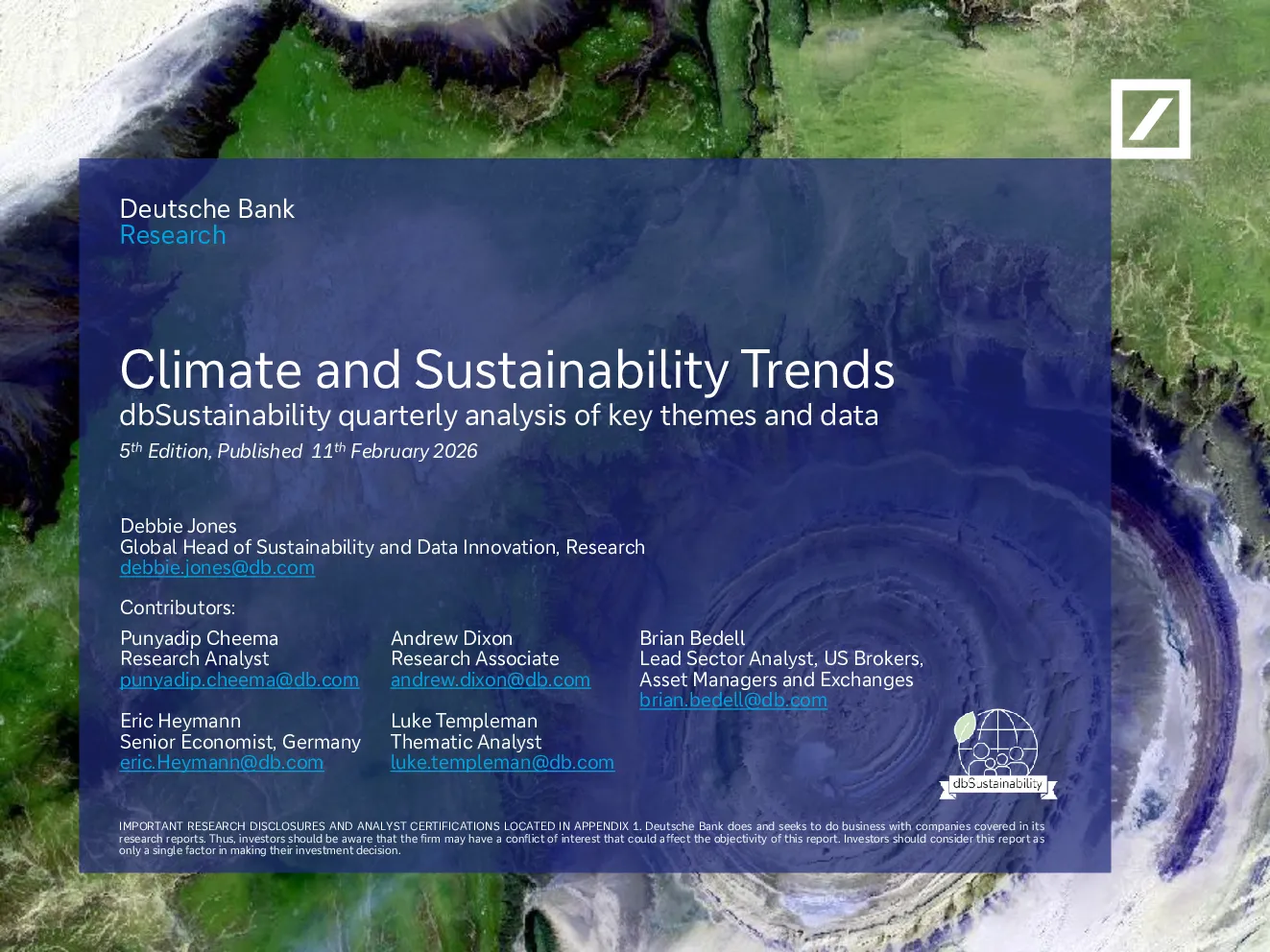Open the luke.templeman@db.com email link

tap(502, 762)
